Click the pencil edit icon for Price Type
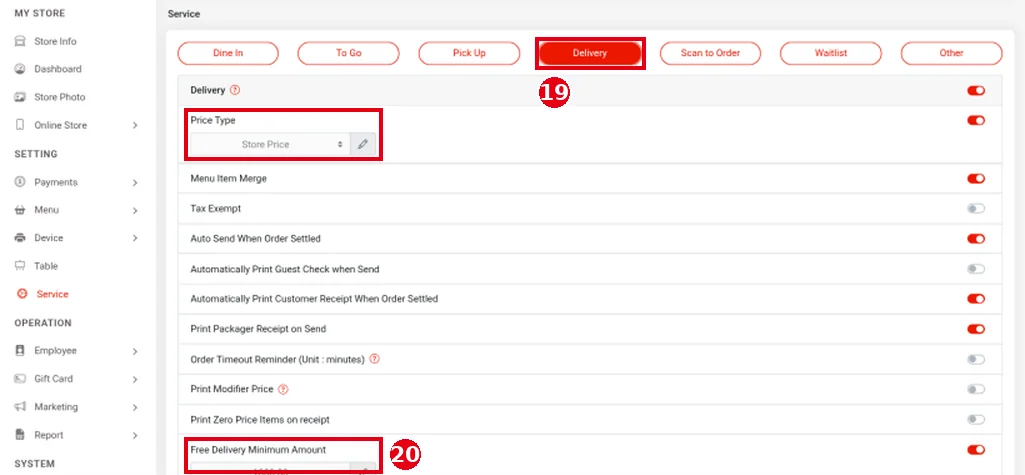 click(363, 144)
